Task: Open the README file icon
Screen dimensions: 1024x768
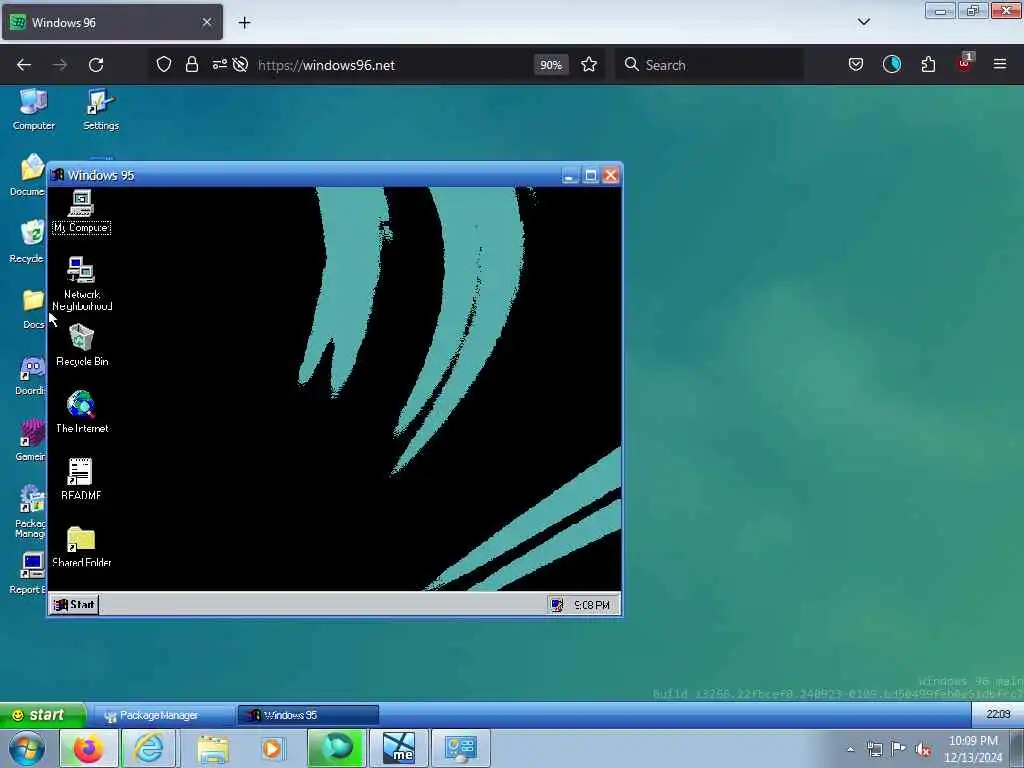Action: pyautogui.click(x=81, y=479)
